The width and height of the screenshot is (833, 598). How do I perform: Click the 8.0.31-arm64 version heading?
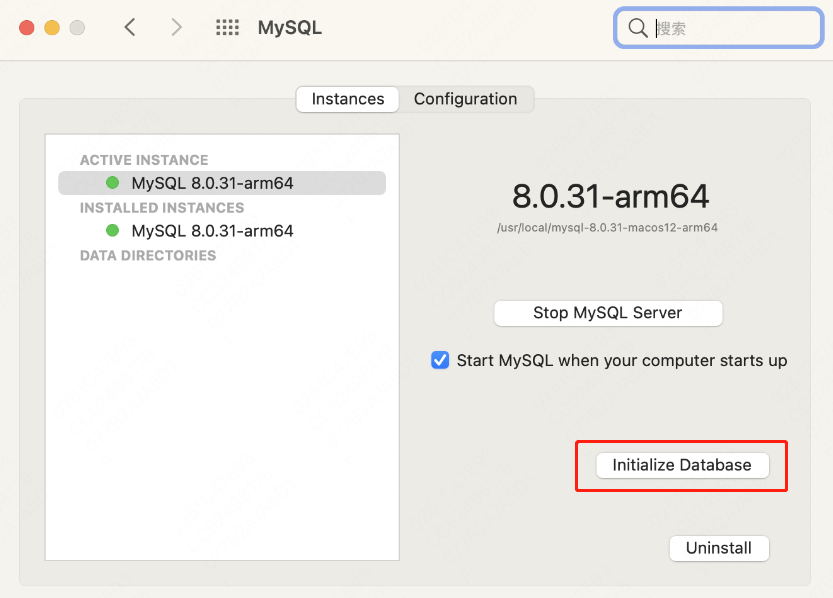(x=610, y=197)
